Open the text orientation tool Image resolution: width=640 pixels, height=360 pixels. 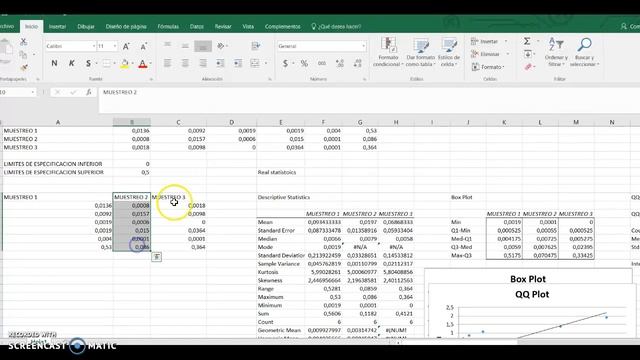[x=222, y=46]
